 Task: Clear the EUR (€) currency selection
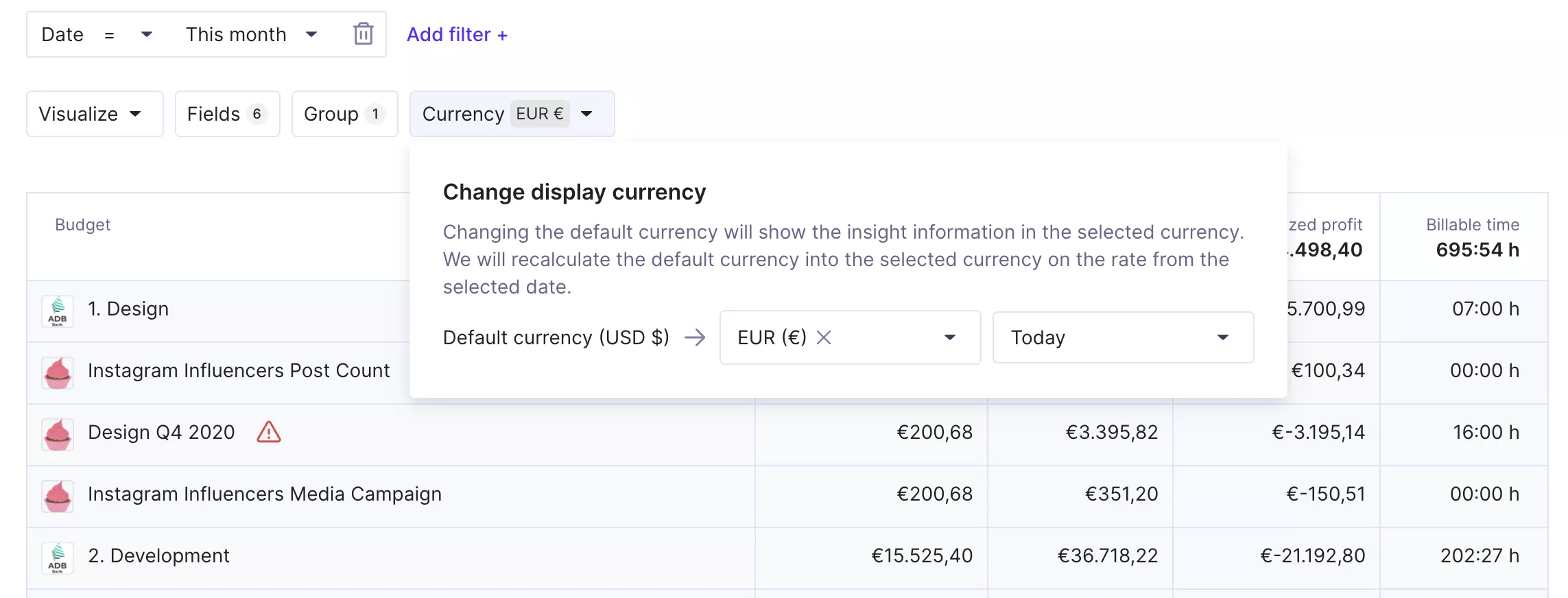[x=824, y=337]
